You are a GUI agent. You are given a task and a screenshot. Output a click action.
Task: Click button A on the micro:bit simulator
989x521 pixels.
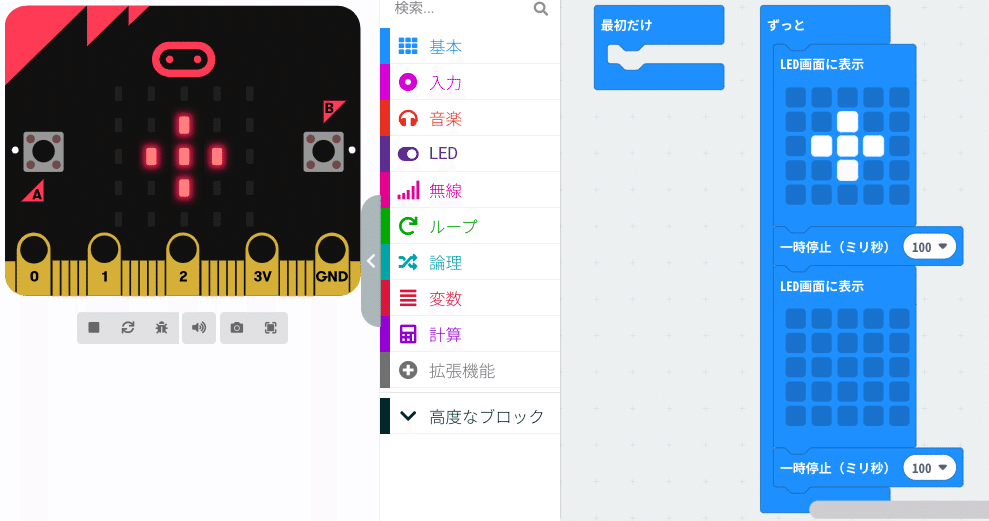44,151
